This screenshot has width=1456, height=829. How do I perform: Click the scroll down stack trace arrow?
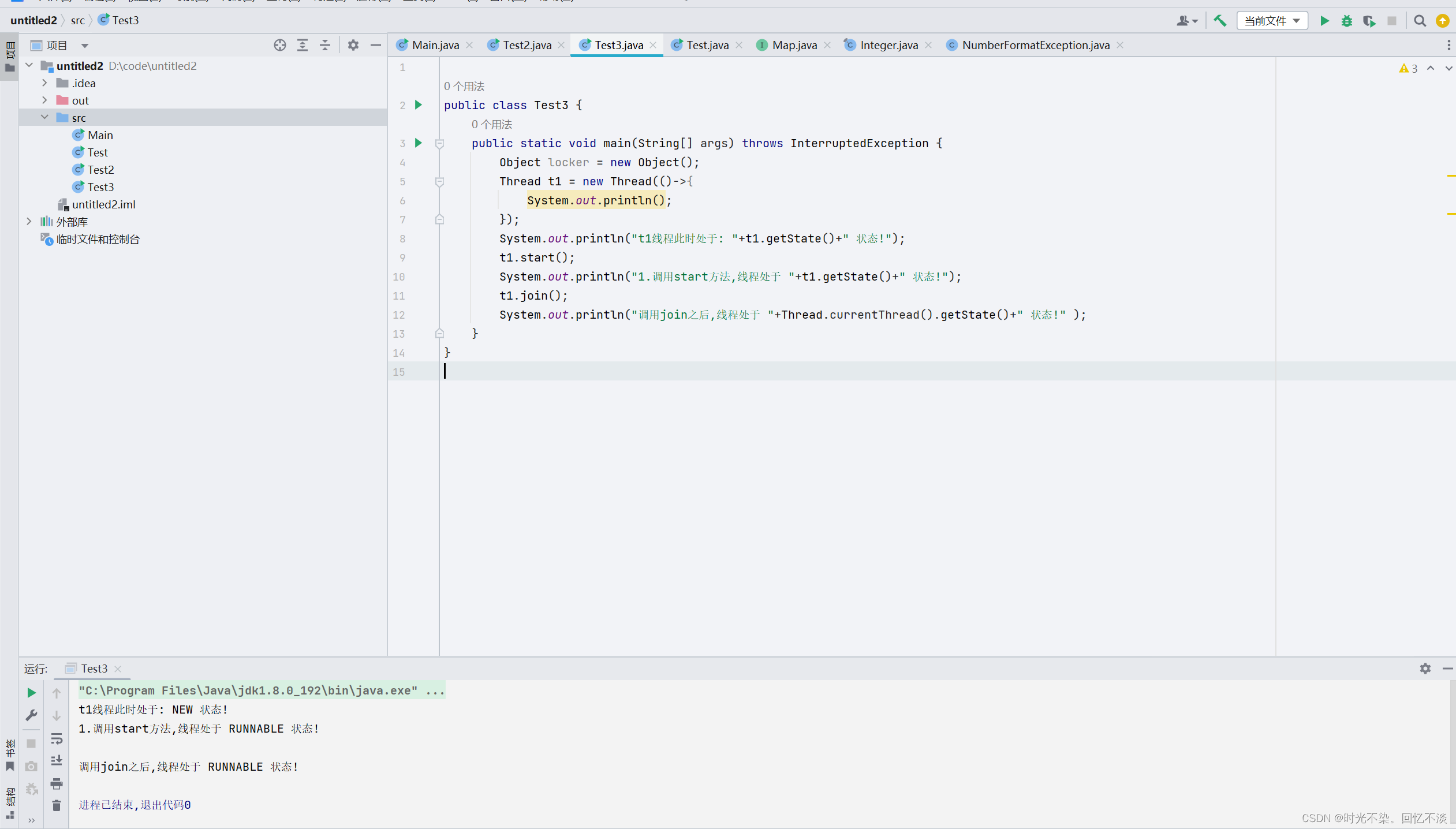tap(57, 716)
